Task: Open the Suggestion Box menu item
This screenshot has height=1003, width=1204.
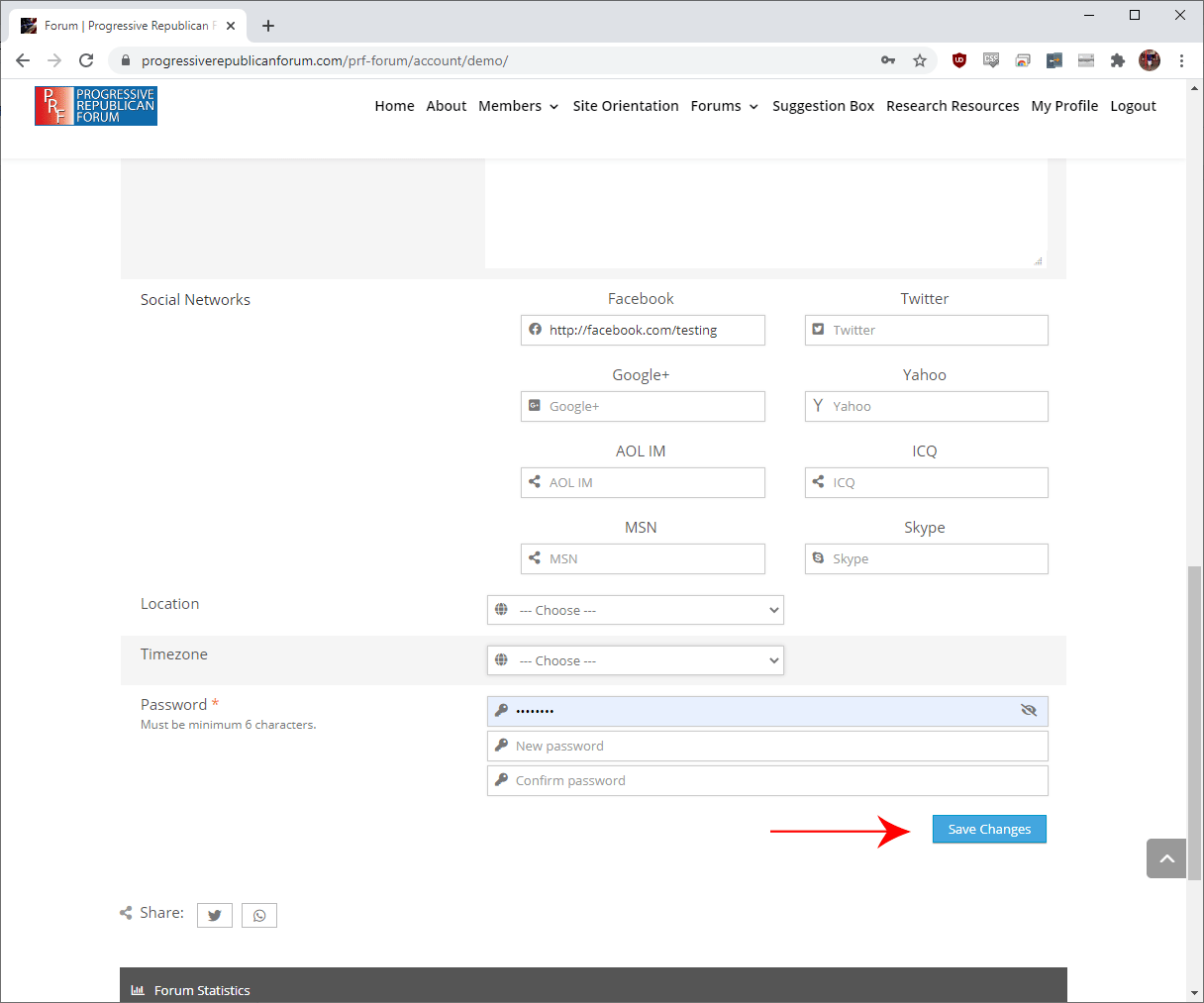Action: (x=823, y=106)
